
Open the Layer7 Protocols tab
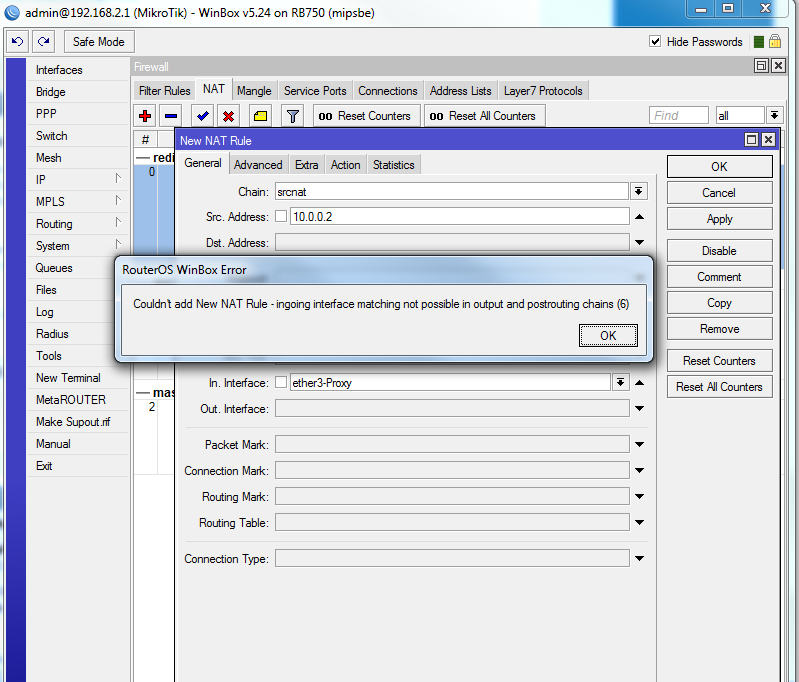point(543,91)
